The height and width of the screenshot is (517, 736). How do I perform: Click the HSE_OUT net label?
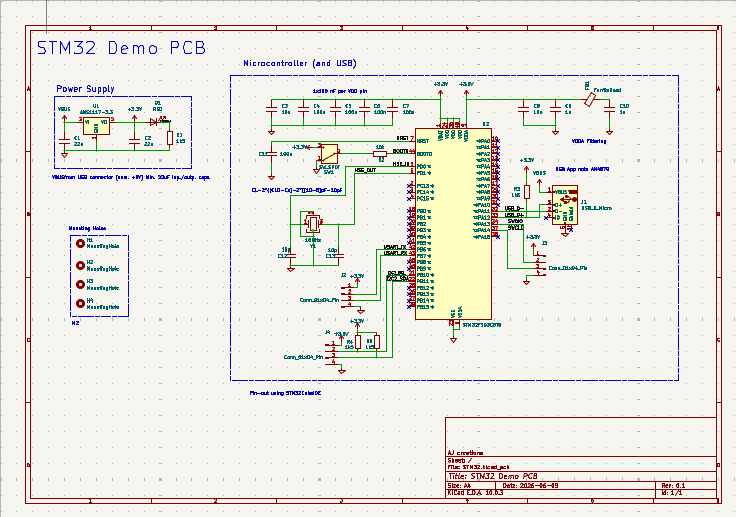[365, 170]
